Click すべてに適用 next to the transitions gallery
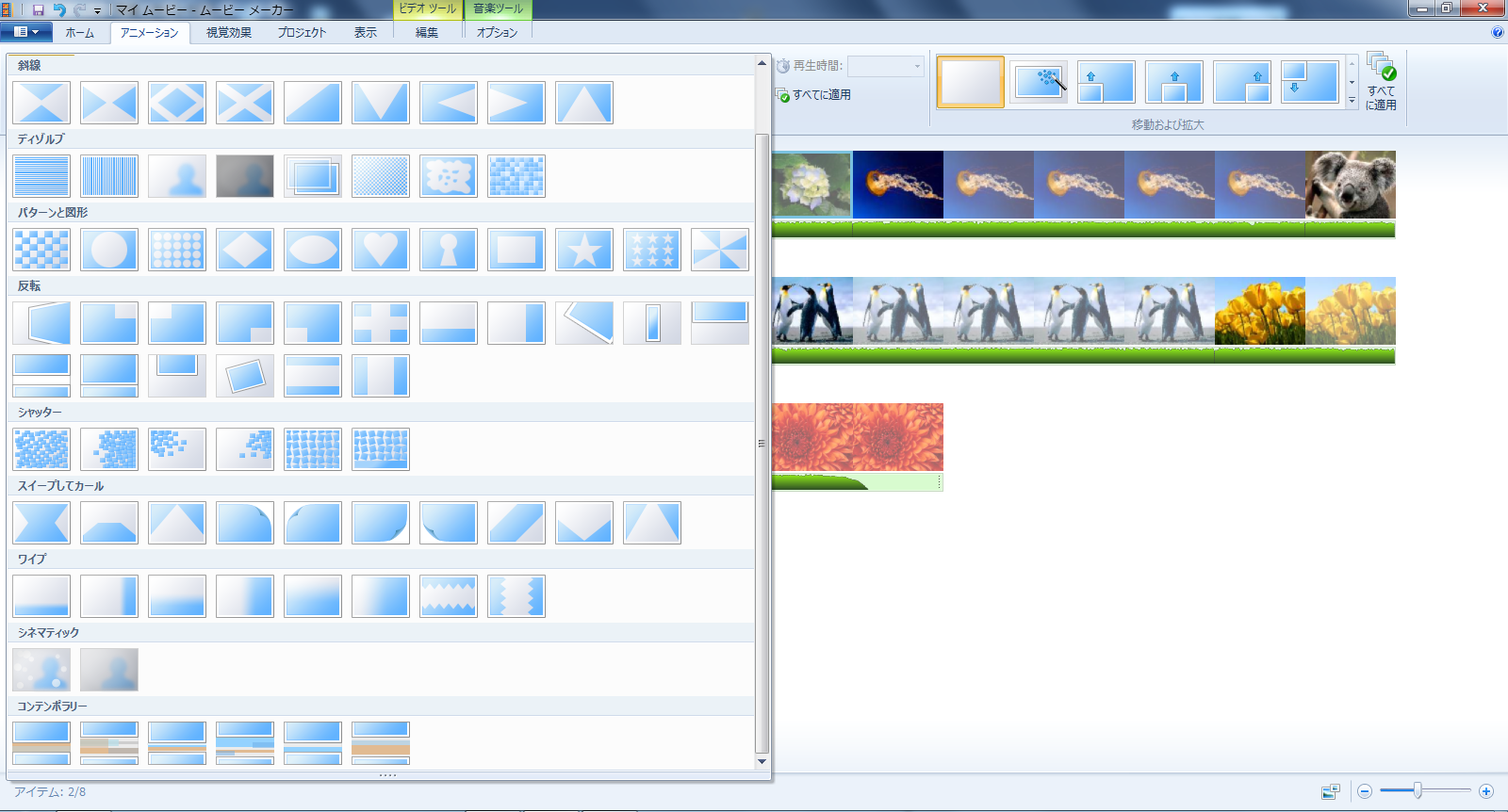This screenshot has height=812, width=1508. tap(813, 95)
